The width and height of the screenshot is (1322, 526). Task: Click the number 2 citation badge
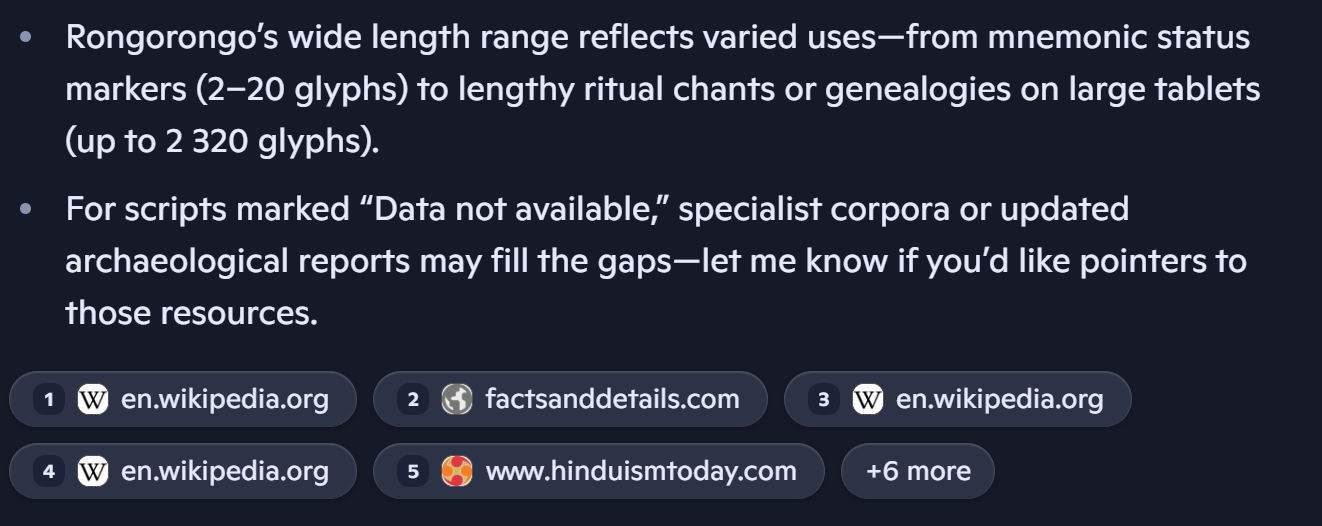[x=412, y=400]
